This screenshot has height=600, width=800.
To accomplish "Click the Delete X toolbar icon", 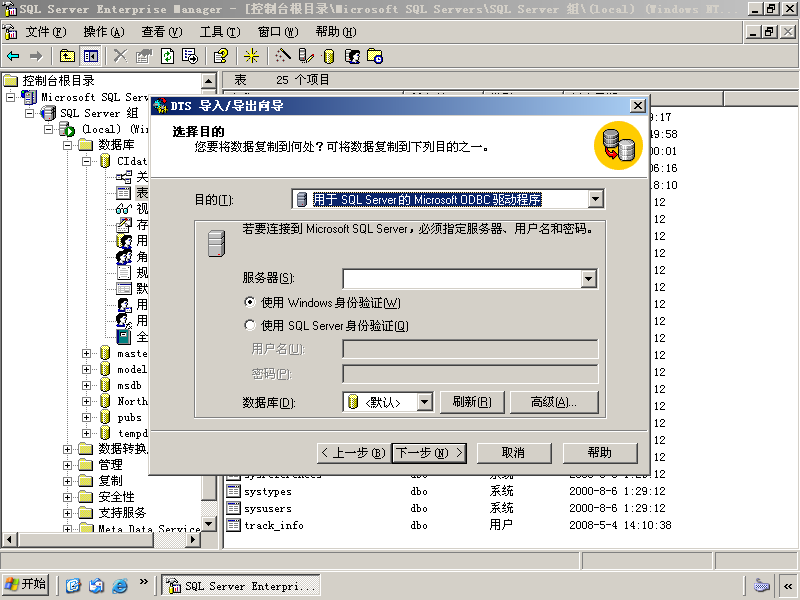I will pyautogui.click(x=120, y=56).
